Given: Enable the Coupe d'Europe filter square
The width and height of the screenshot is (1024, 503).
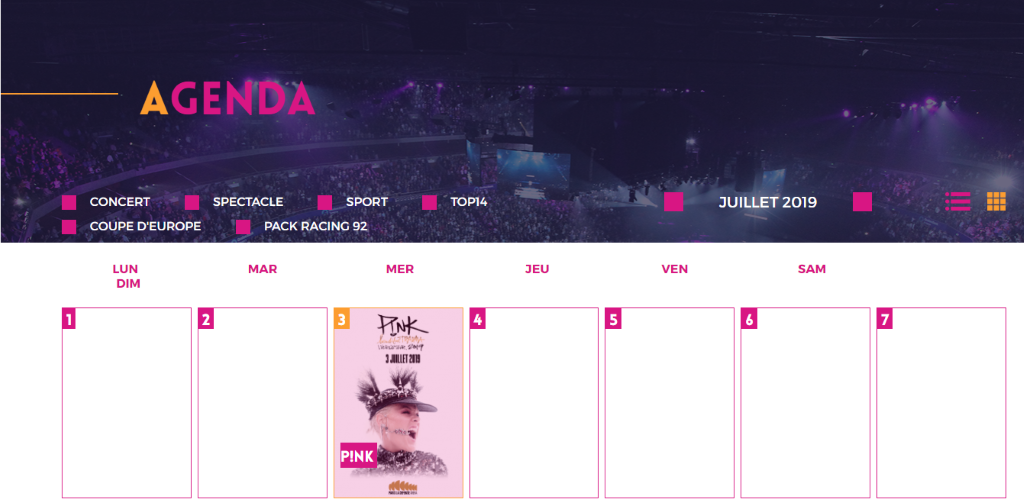Looking at the screenshot, I should coord(69,227).
